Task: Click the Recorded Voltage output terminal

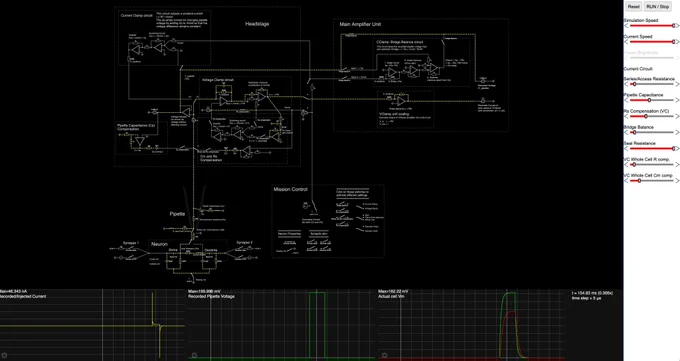Action: tap(484, 81)
